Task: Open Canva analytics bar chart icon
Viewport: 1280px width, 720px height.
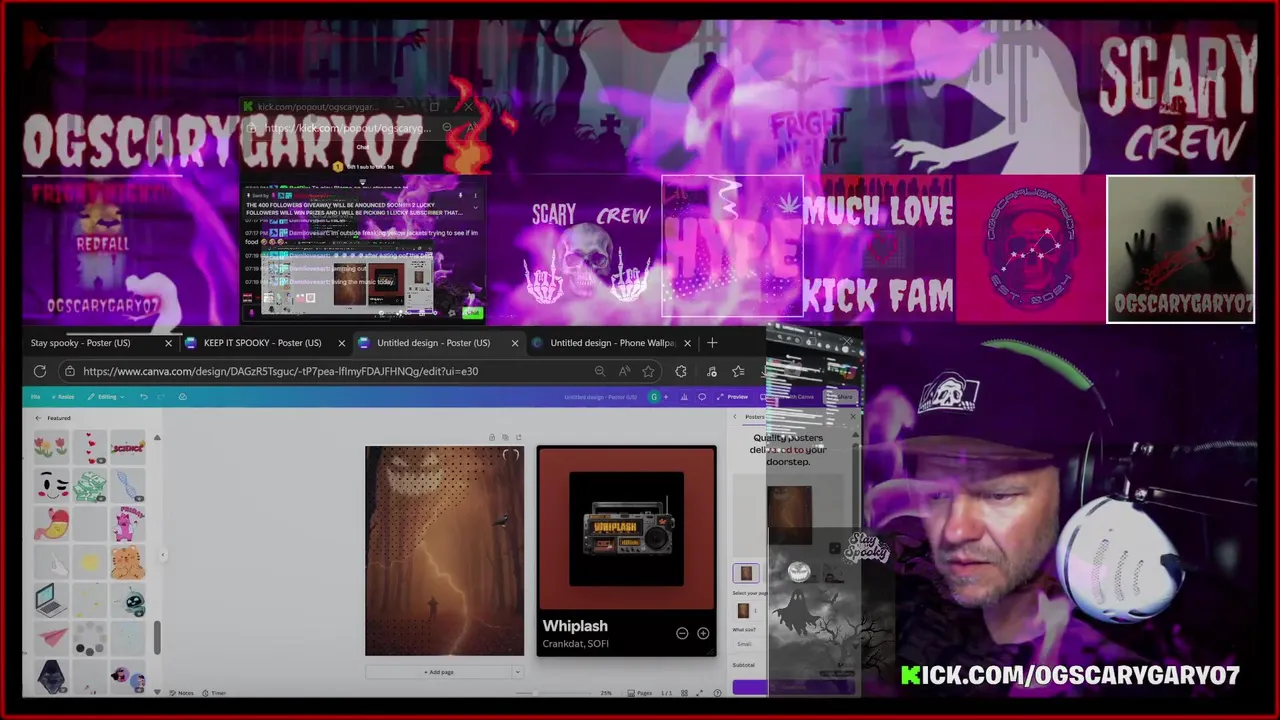Action: [x=685, y=397]
